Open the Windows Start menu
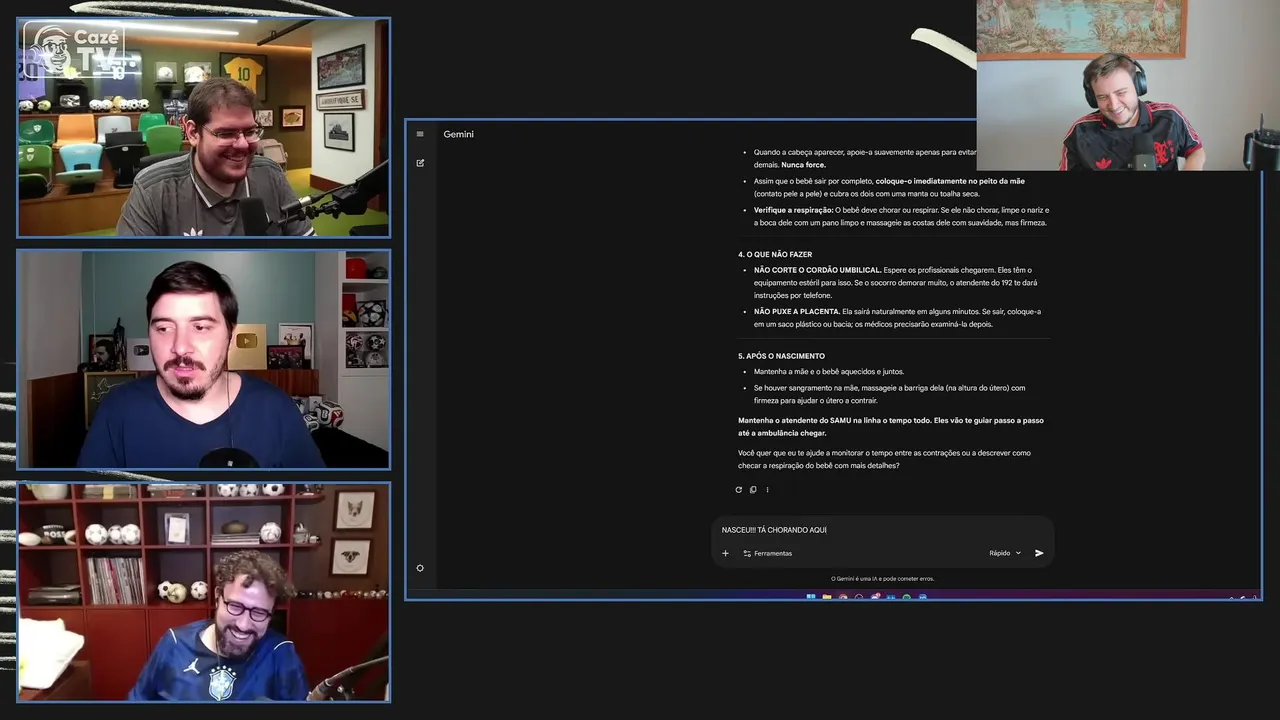 pyautogui.click(x=811, y=597)
